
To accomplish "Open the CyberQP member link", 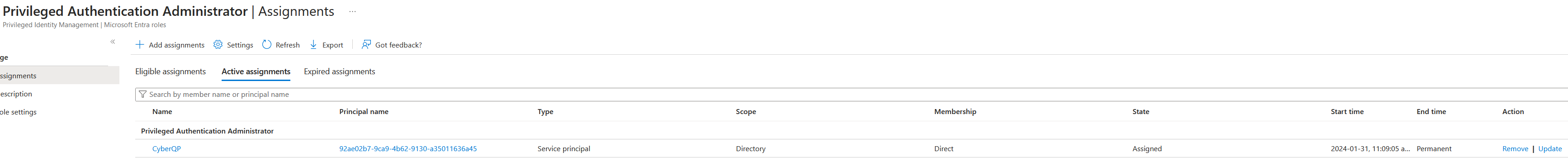I will click(x=166, y=149).
